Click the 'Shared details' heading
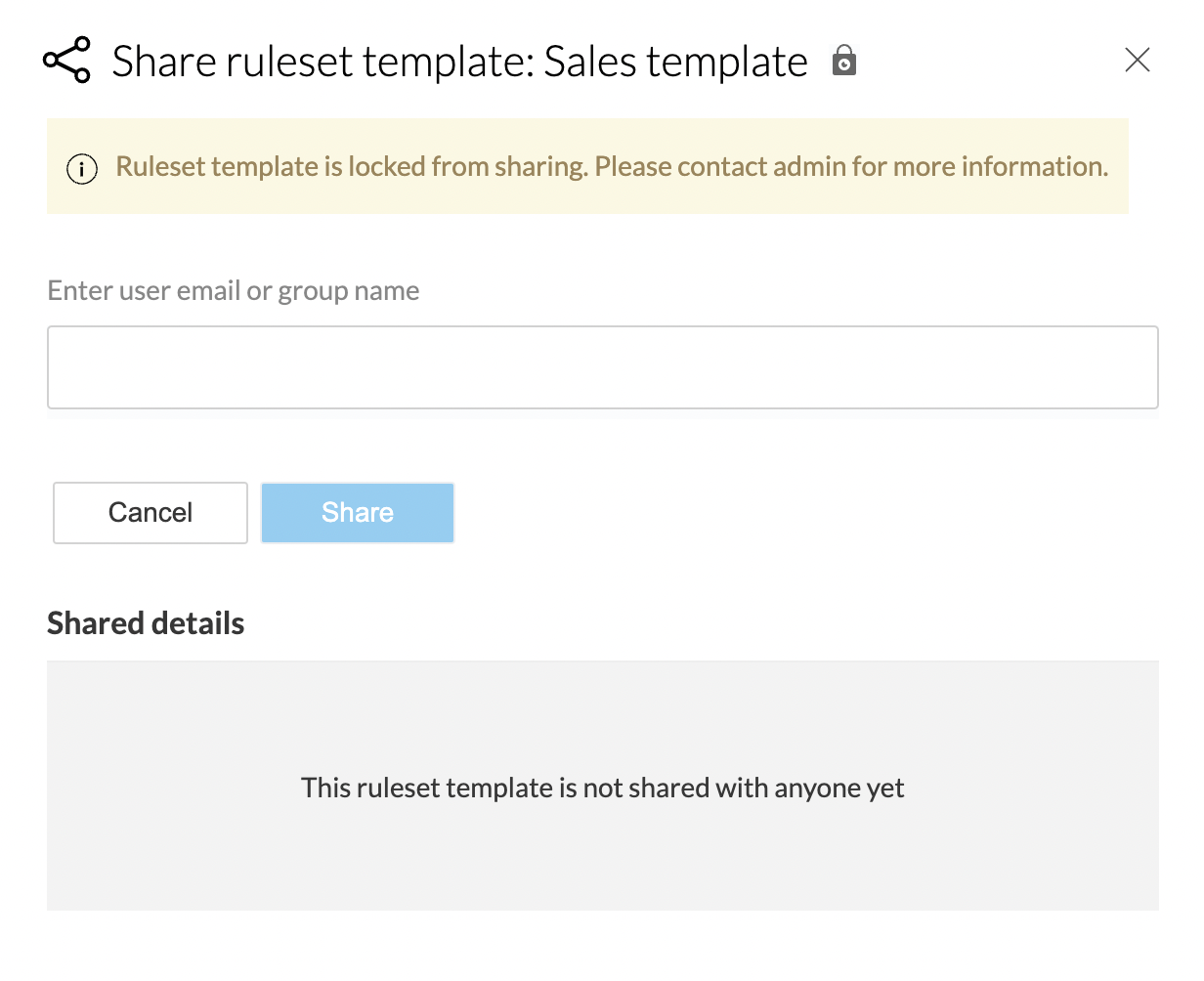1204x981 pixels. [146, 623]
